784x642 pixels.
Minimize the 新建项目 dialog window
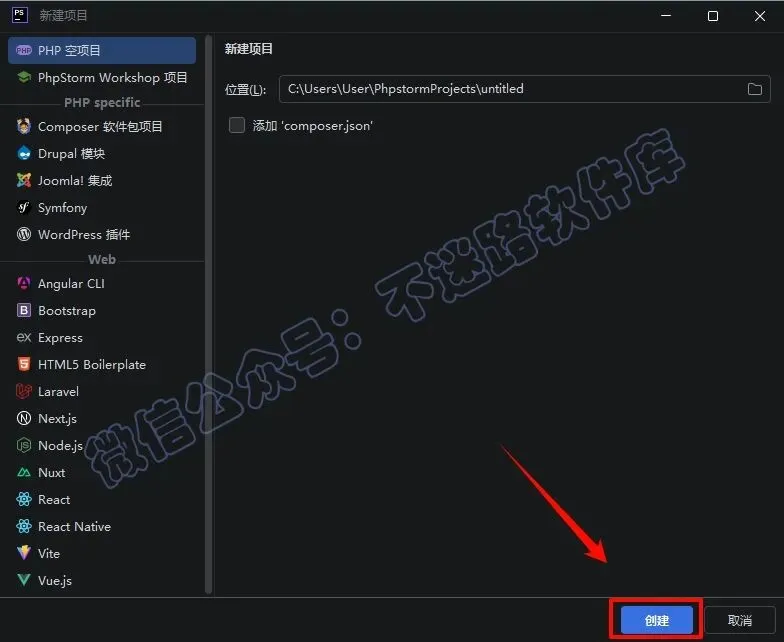tap(666, 16)
